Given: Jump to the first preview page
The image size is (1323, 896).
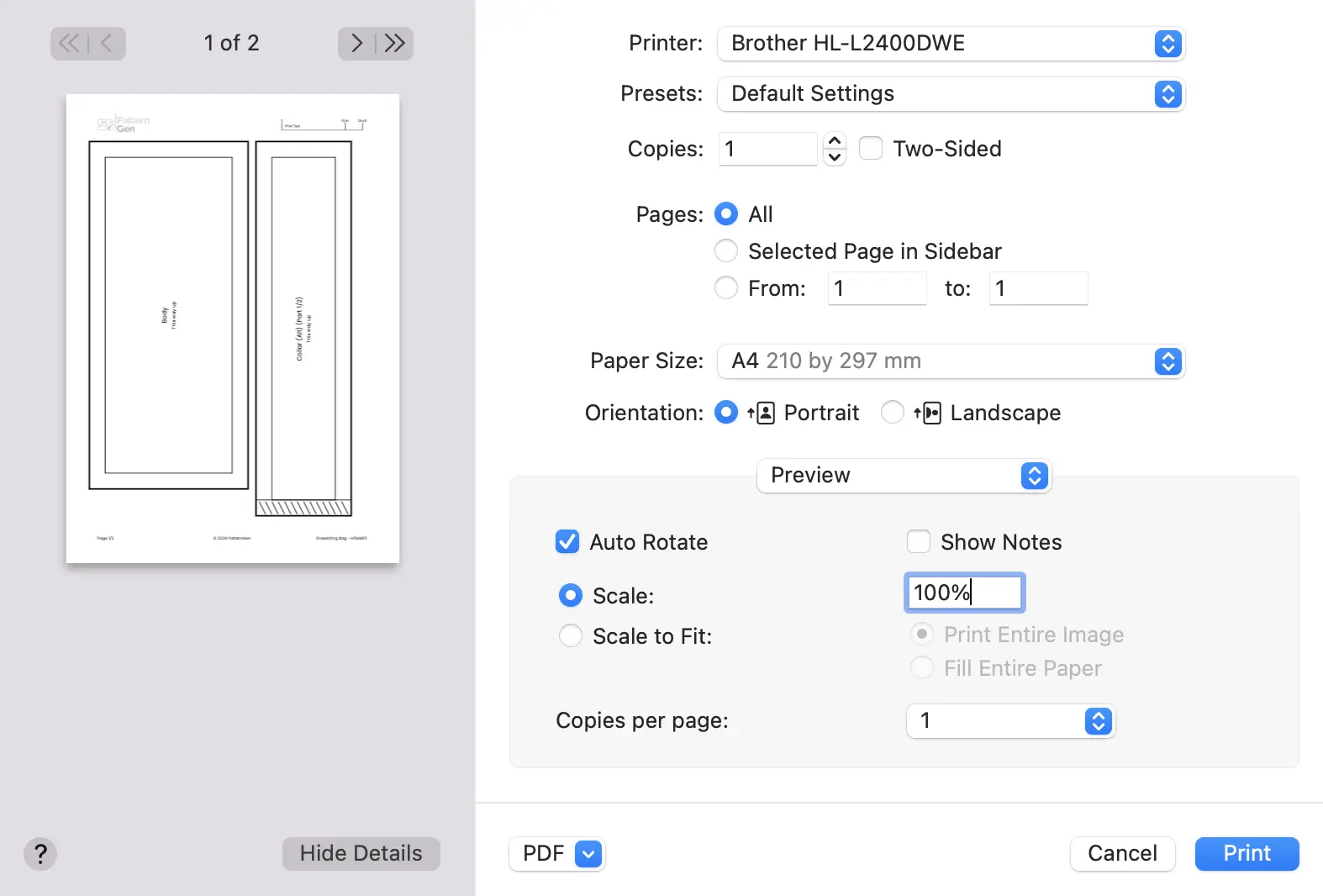Looking at the screenshot, I should [x=69, y=44].
